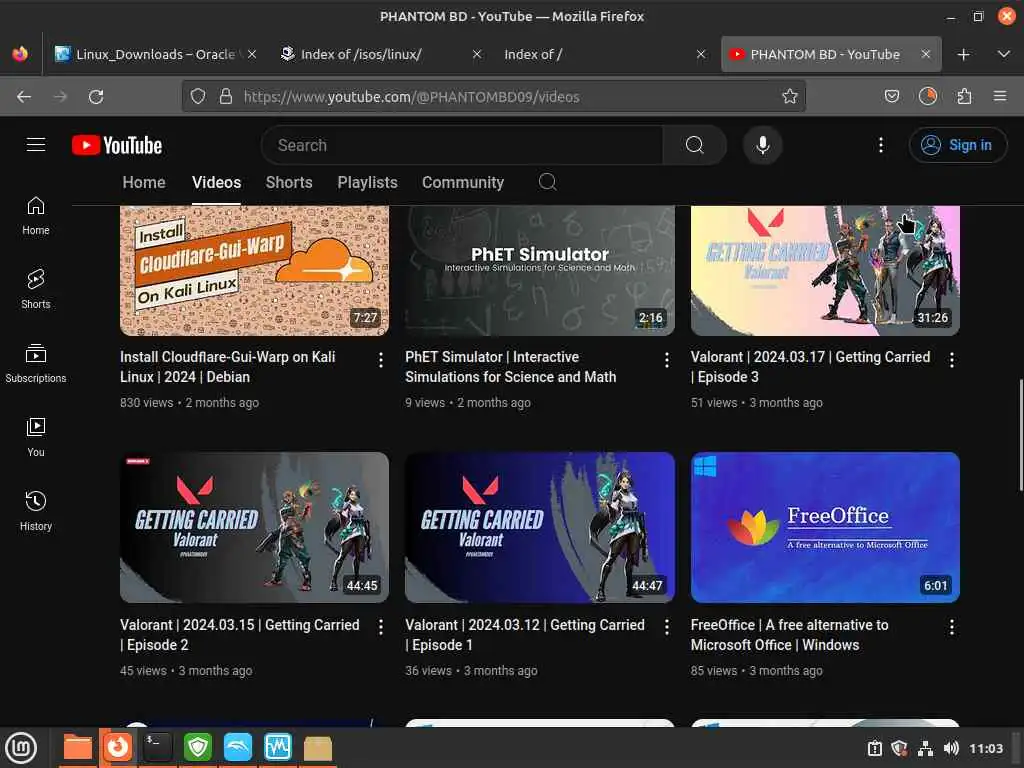Open You in the sidebar
The width and height of the screenshot is (1024, 768).
36,437
